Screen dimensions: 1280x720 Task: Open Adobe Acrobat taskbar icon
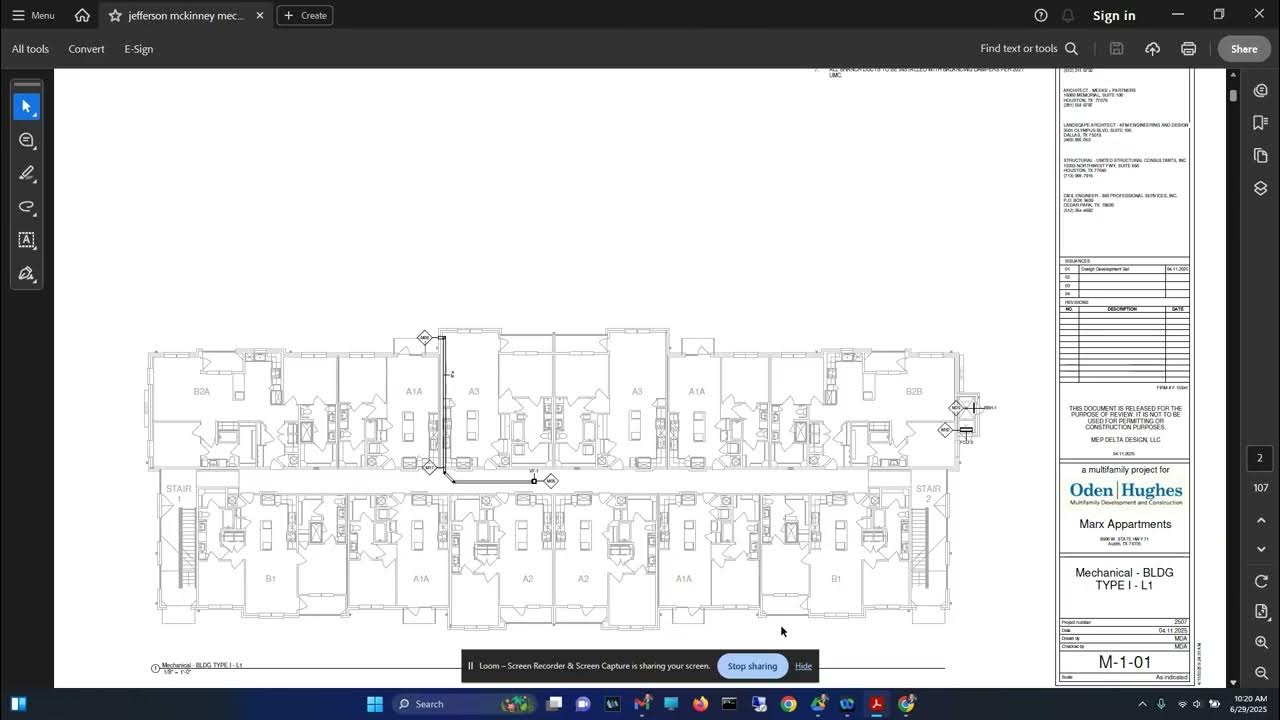(x=876, y=704)
